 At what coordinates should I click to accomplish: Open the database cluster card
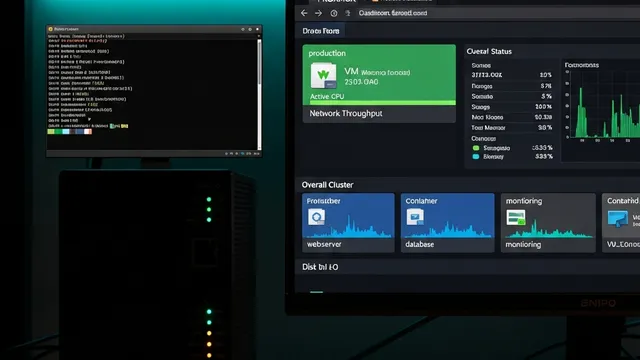coord(447,222)
